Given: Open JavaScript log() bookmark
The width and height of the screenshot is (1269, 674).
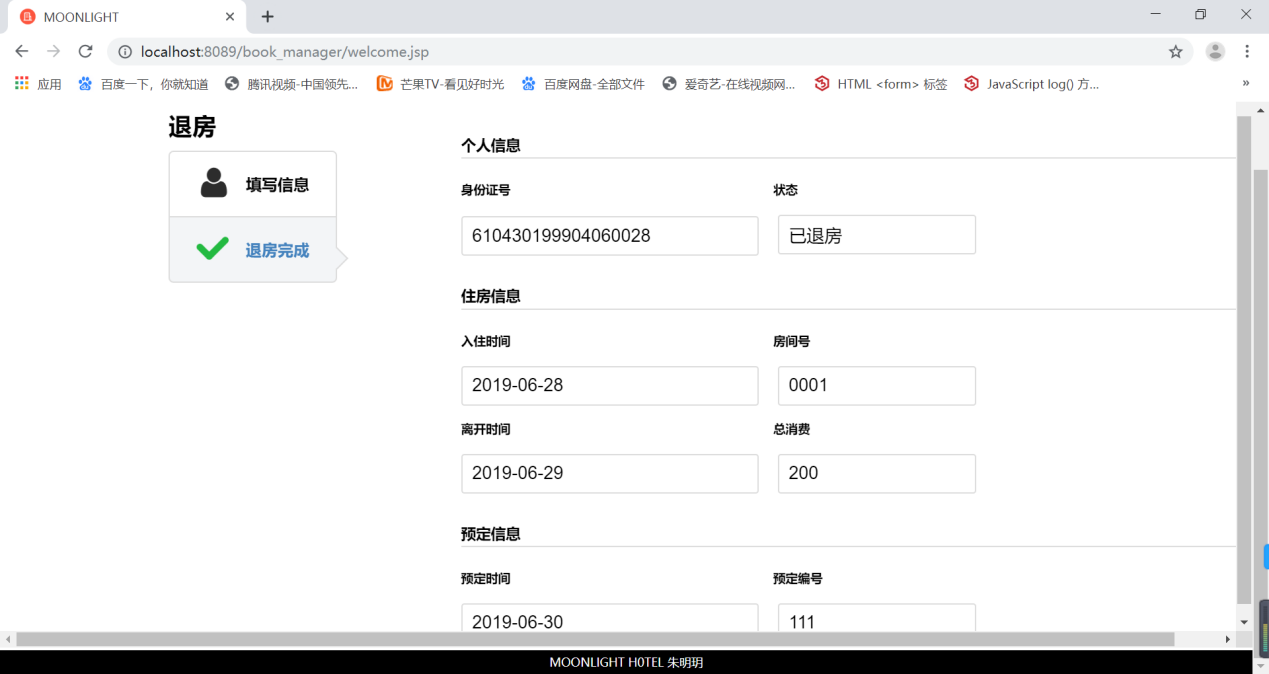Looking at the screenshot, I should [1031, 84].
